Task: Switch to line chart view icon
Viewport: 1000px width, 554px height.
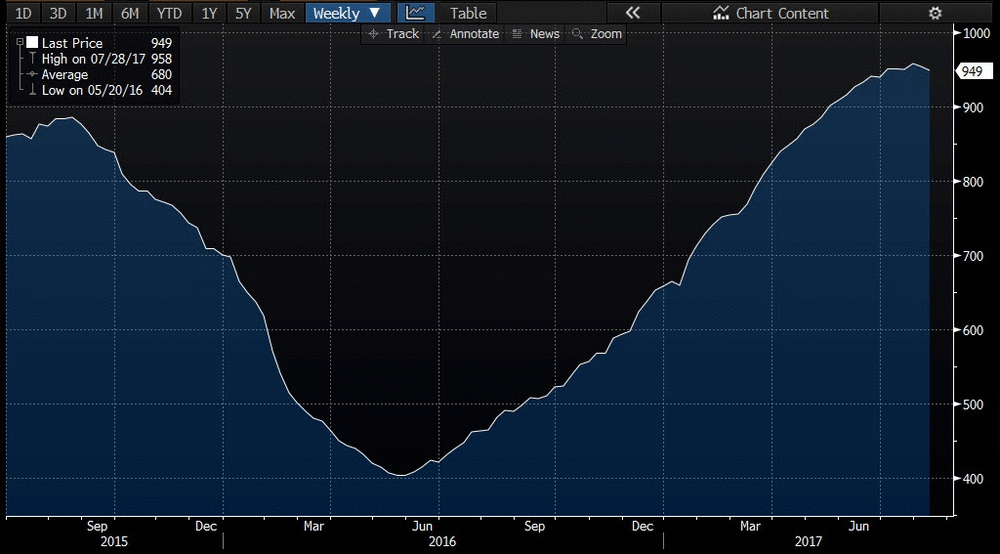Action: (x=416, y=13)
